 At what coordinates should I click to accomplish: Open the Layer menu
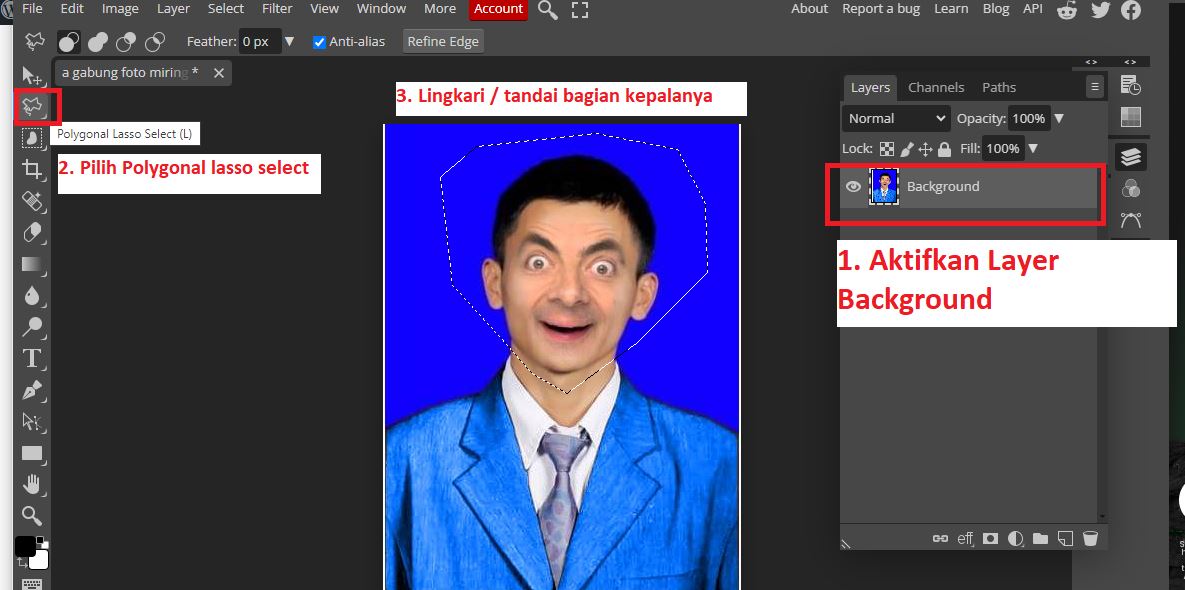[x=174, y=9]
